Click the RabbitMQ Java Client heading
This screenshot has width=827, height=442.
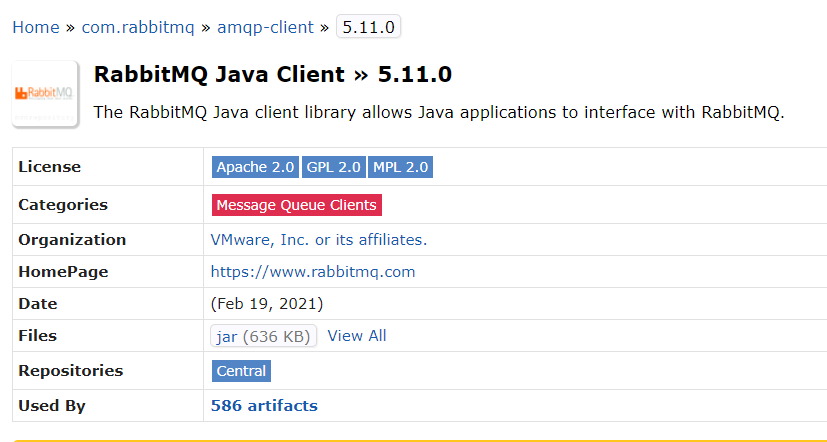coord(273,75)
